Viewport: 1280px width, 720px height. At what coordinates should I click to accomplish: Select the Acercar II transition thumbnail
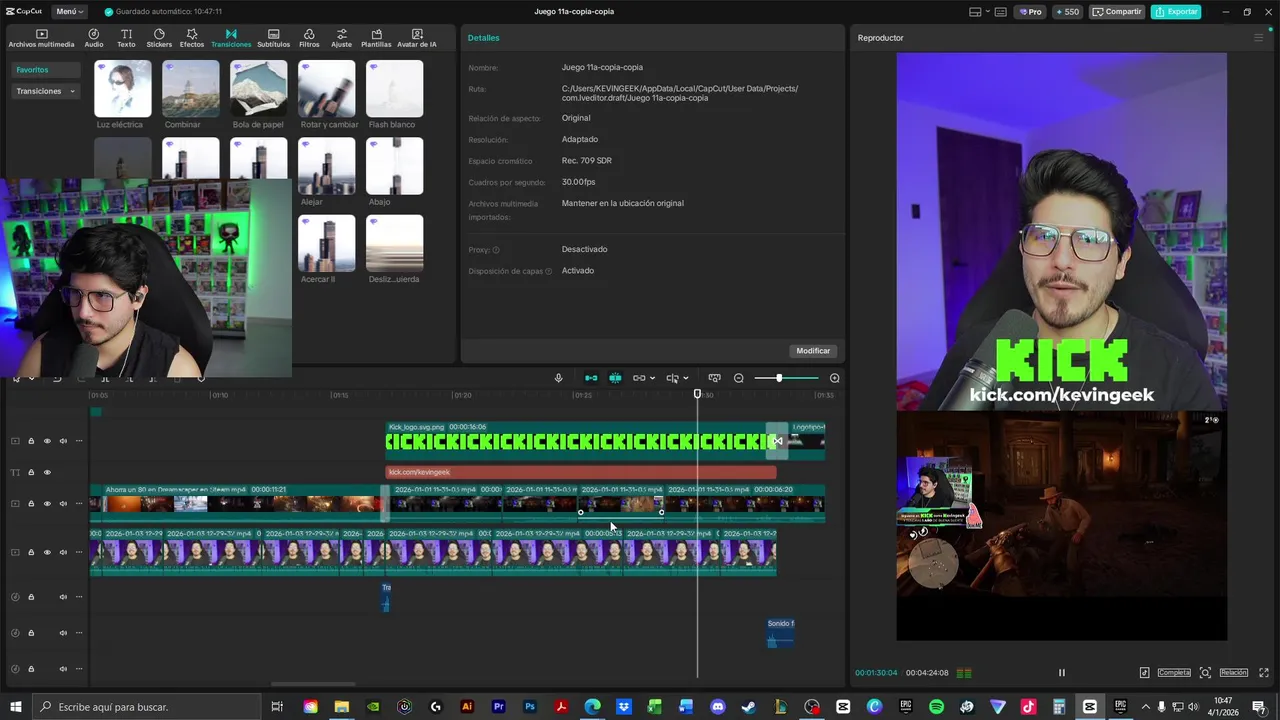click(326, 243)
